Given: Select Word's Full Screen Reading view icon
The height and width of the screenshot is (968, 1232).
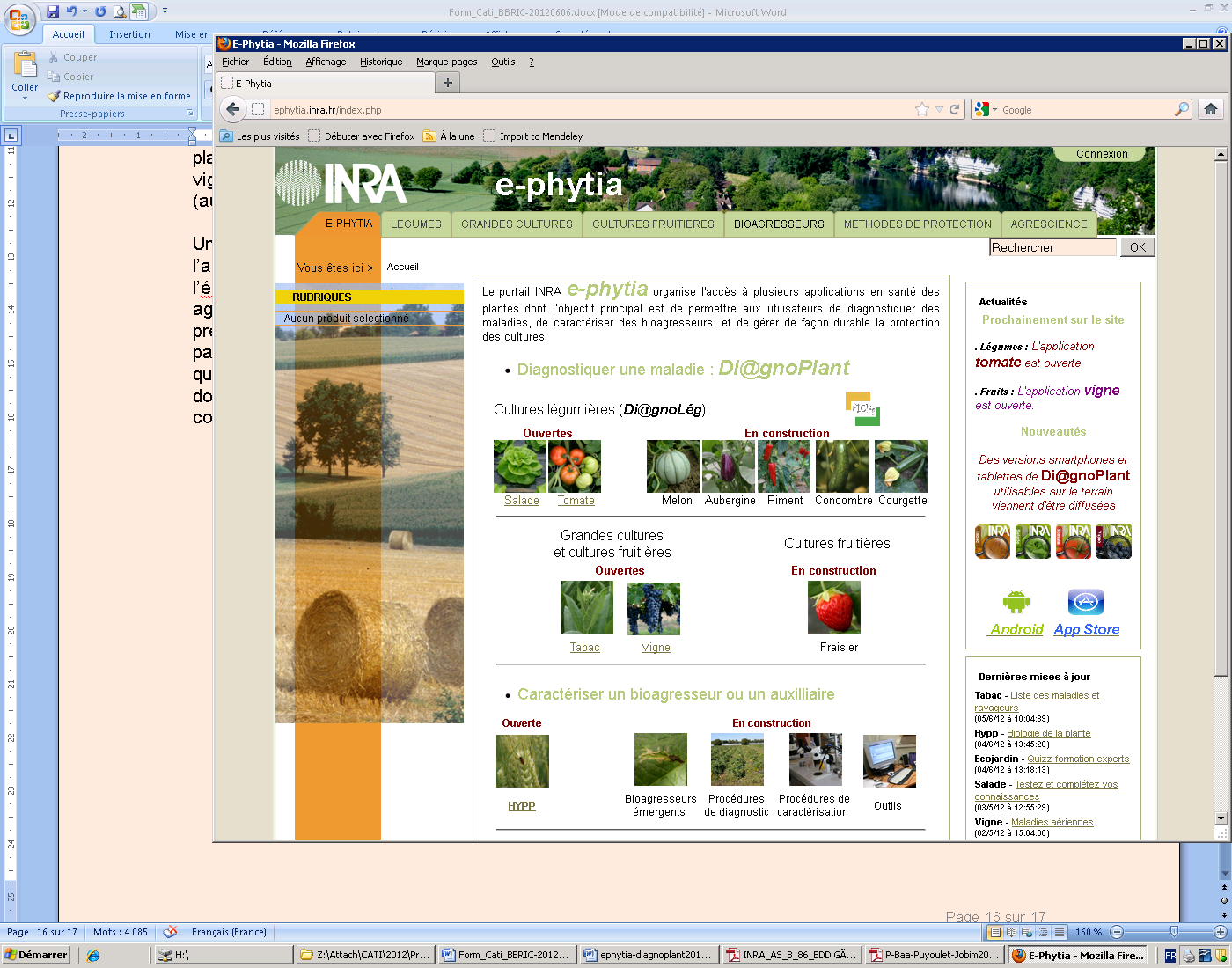Looking at the screenshot, I should [1012, 932].
